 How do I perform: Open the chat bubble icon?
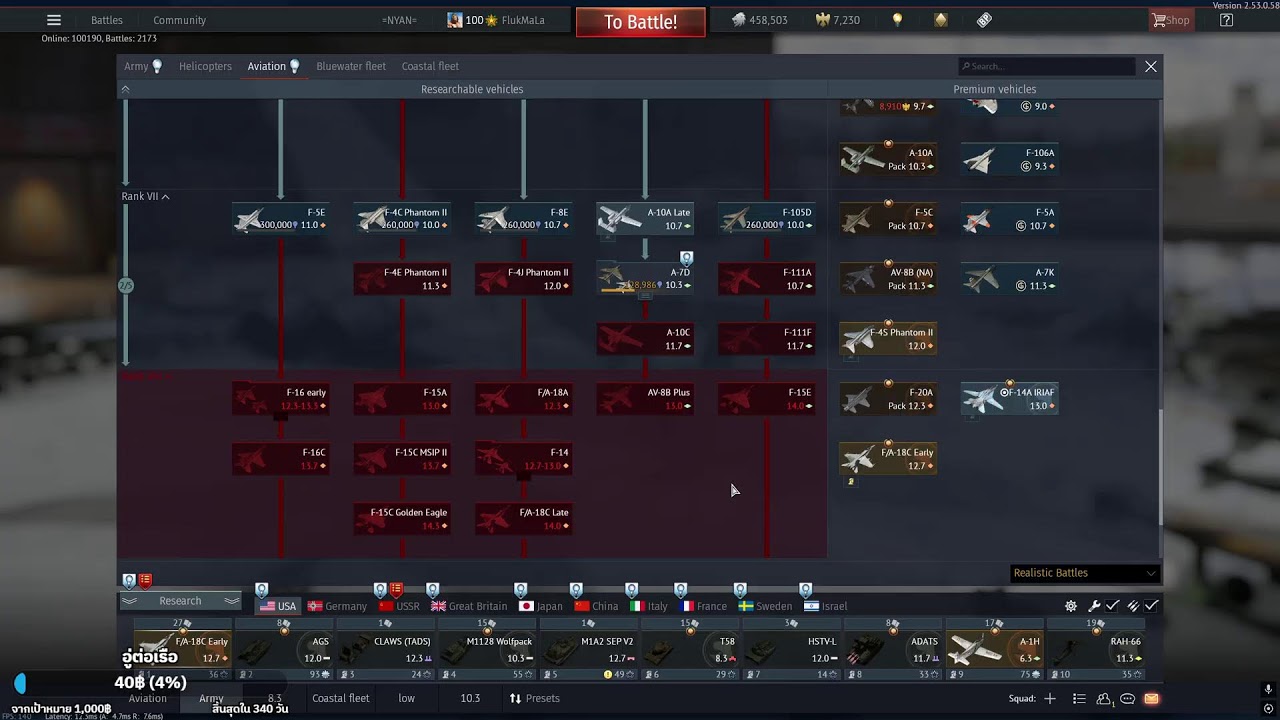1127,698
